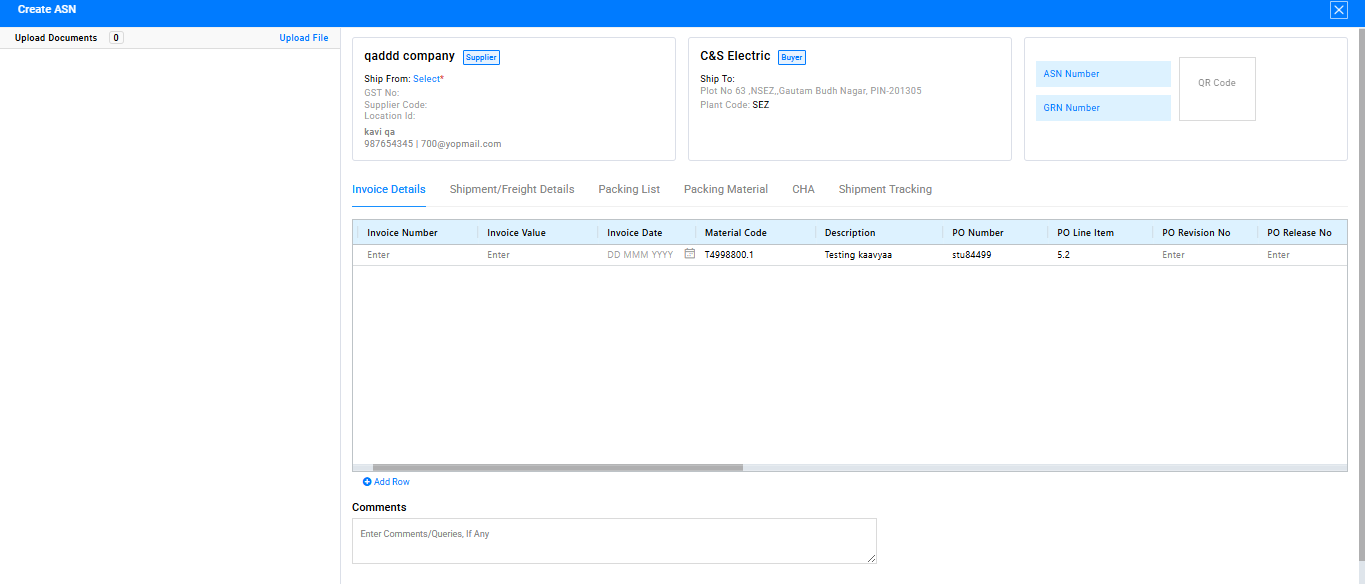Click the table's horizontal scrollbar
Image resolution: width=1365 pixels, height=584 pixels.
click(x=557, y=467)
